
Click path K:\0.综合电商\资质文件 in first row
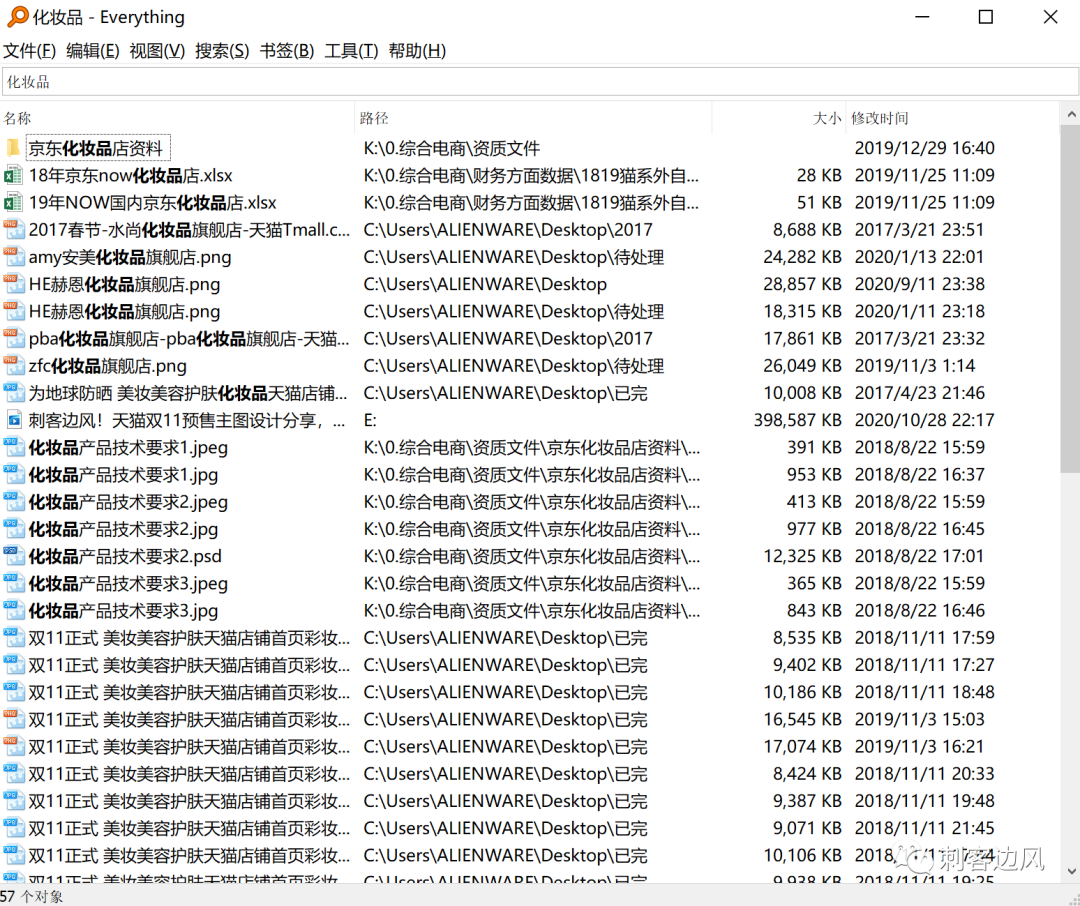452,148
